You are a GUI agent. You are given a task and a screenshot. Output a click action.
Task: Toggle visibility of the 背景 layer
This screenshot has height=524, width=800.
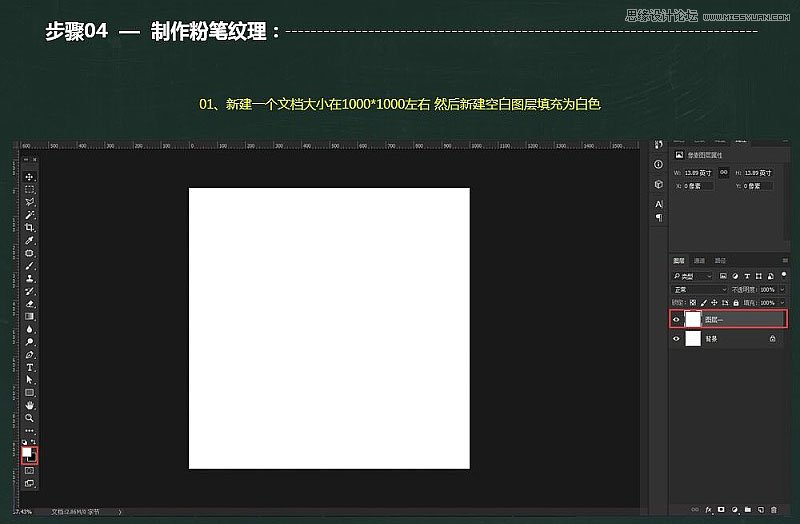[x=677, y=339]
